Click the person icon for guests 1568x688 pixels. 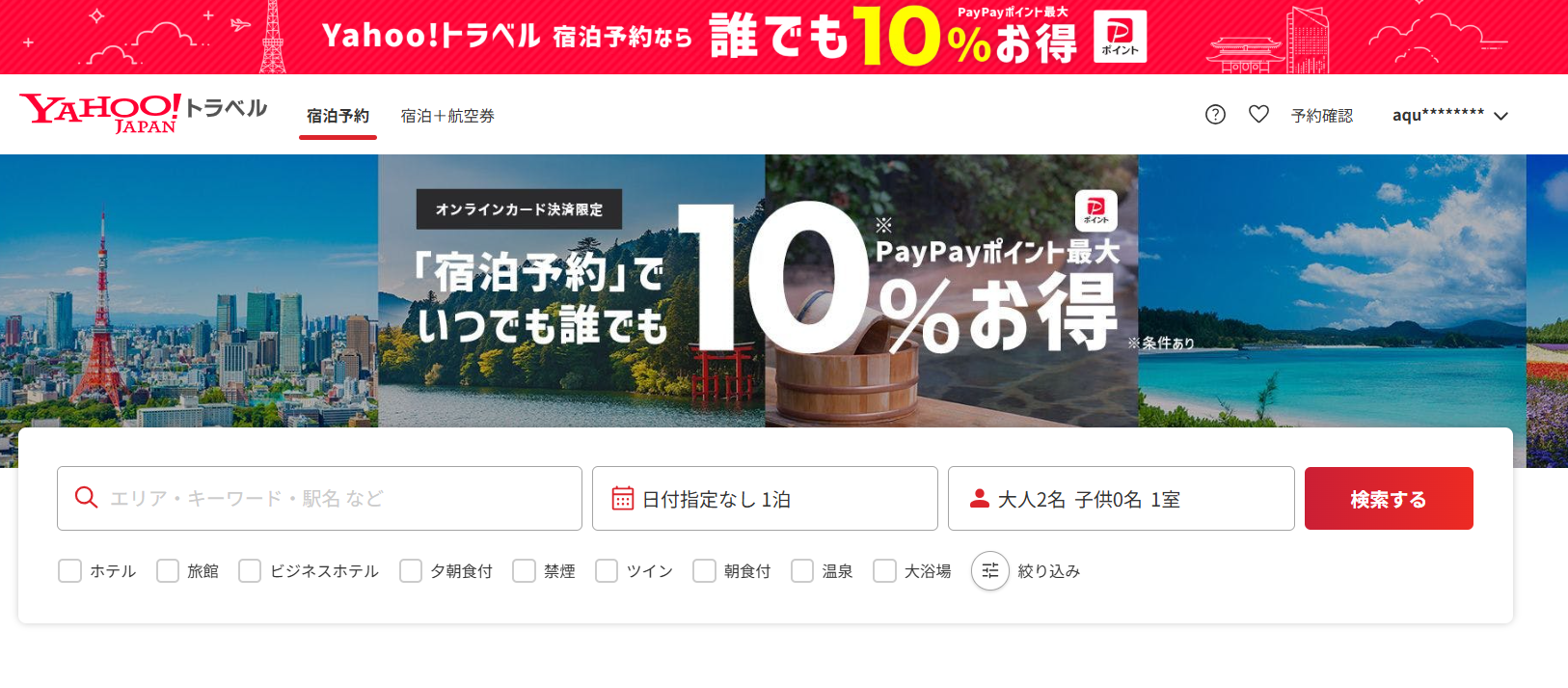[980, 498]
